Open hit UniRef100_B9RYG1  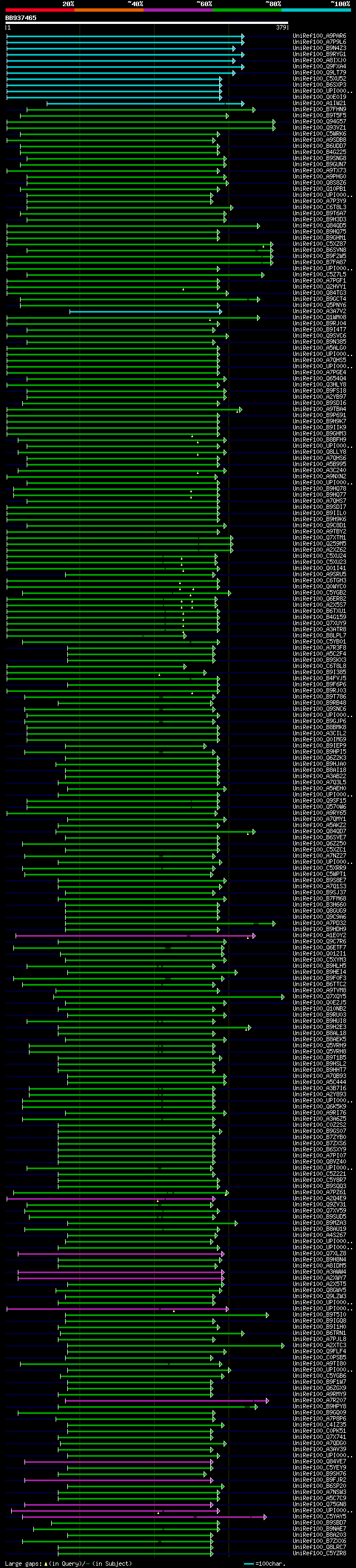click(319, 54)
